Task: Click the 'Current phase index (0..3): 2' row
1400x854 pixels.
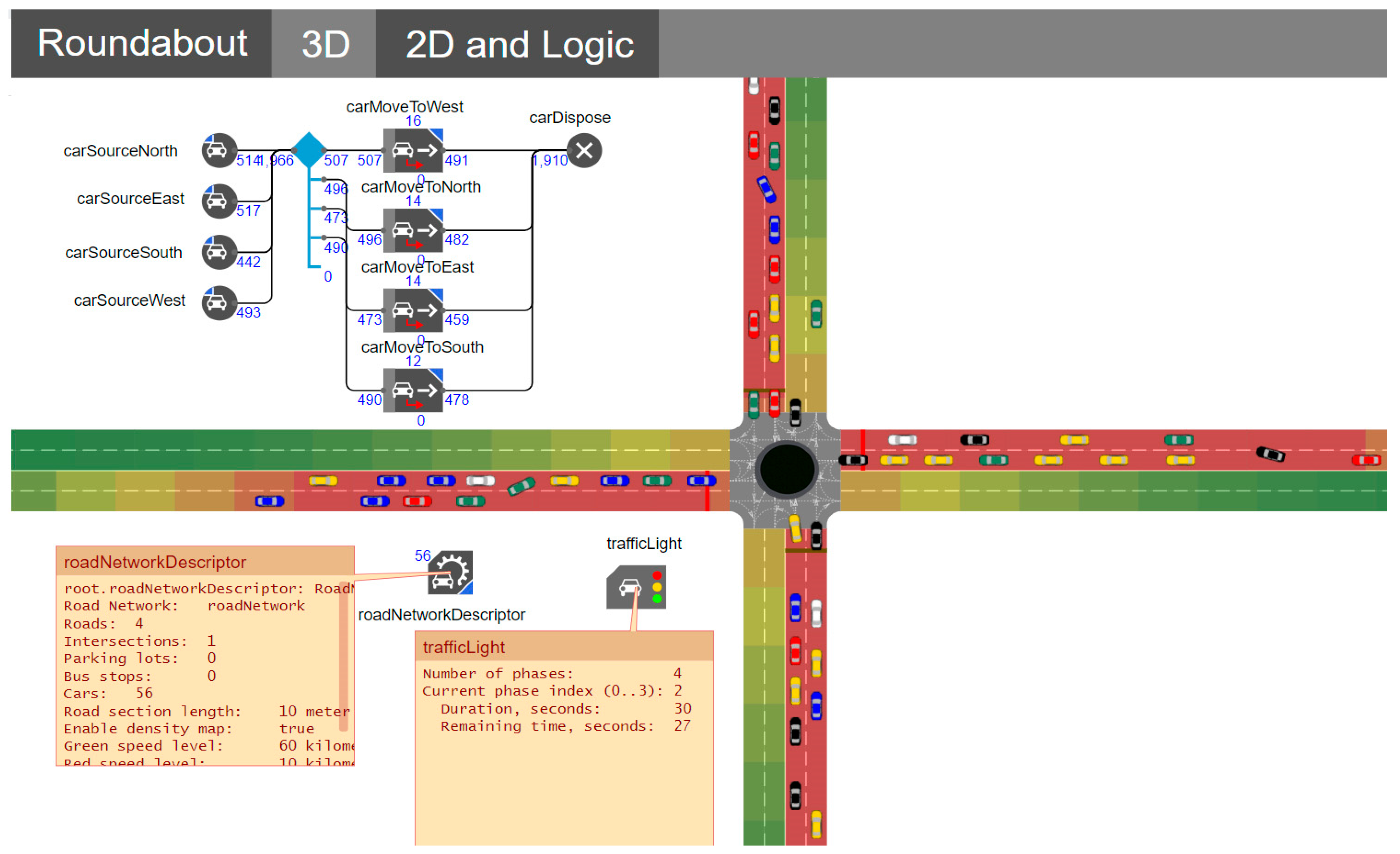Action: [x=552, y=691]
